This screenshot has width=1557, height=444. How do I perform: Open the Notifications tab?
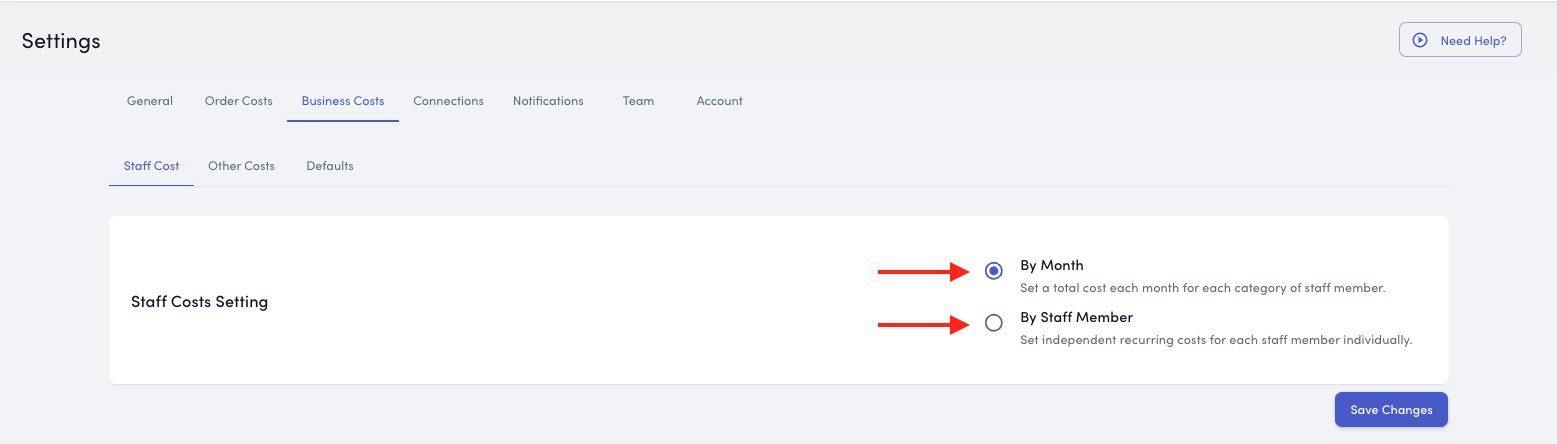548,101
